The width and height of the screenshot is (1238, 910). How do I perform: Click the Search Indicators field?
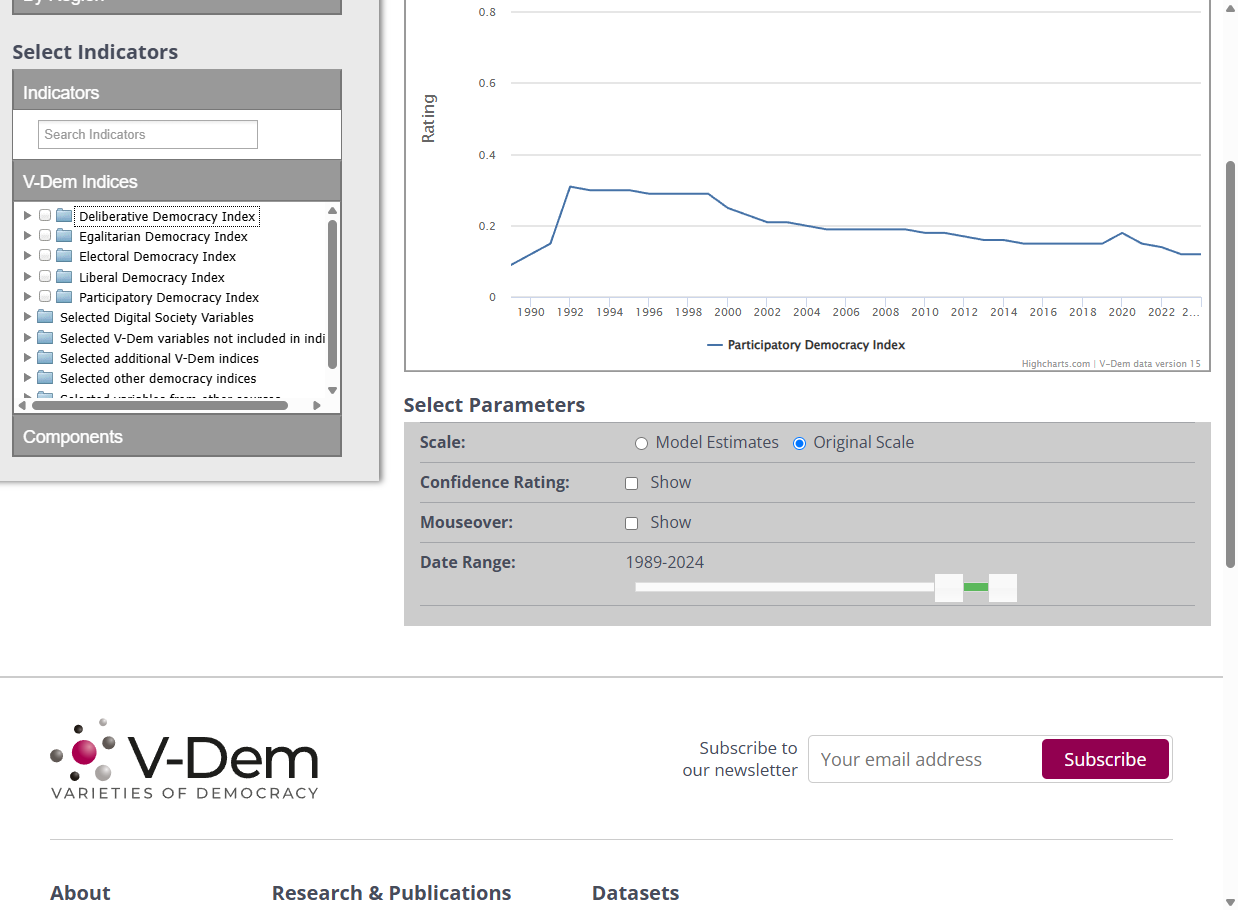coord(148,134)
